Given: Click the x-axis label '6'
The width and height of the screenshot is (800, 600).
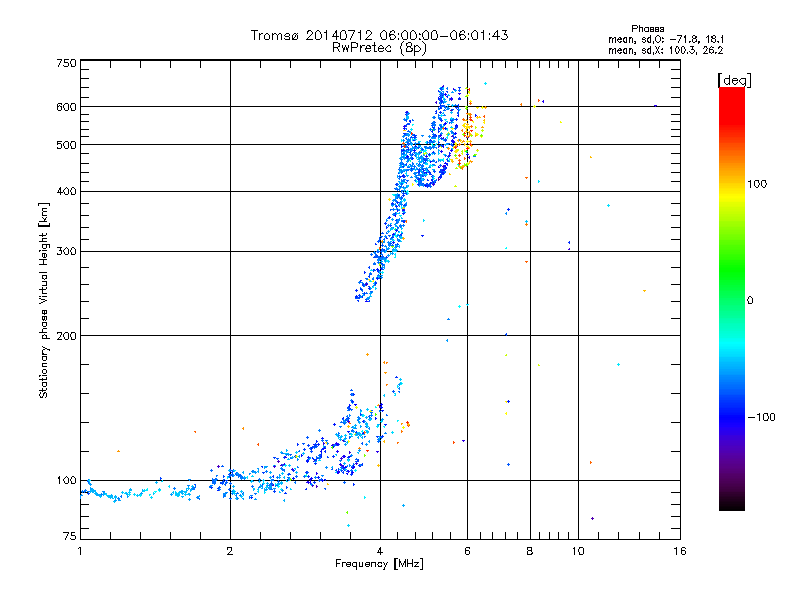Looking at the screenshot, I should [x=467, y=551].
